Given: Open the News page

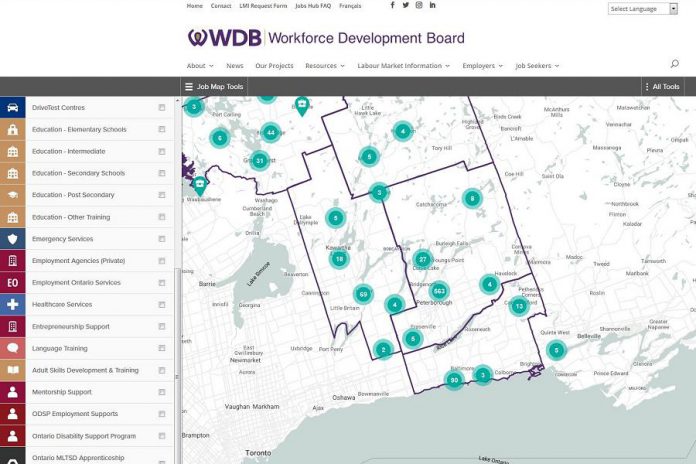Looking at the screenshot, I should pos(235,66).
